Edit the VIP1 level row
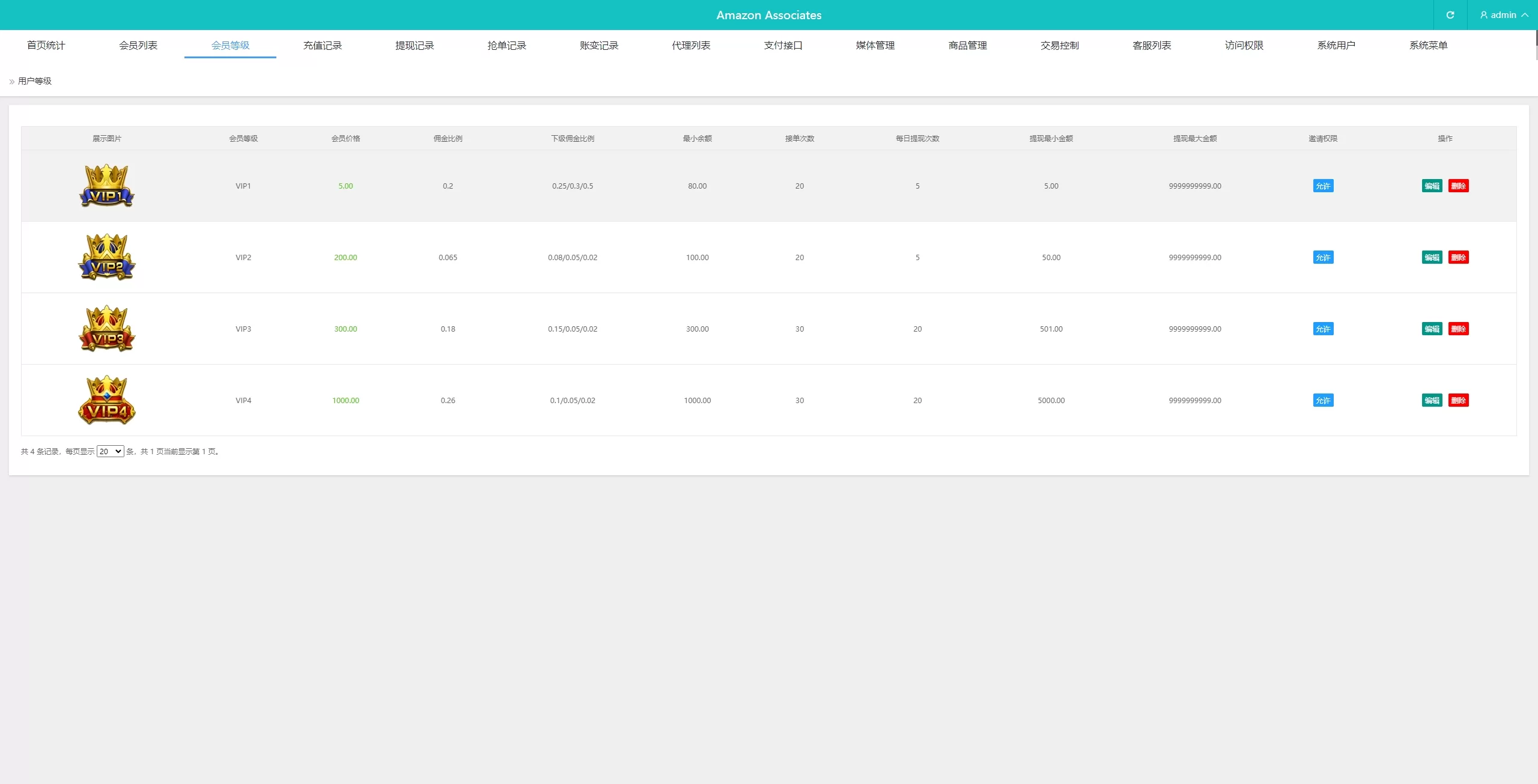The image size is (1538, 784). click(x=1432, y=186)
